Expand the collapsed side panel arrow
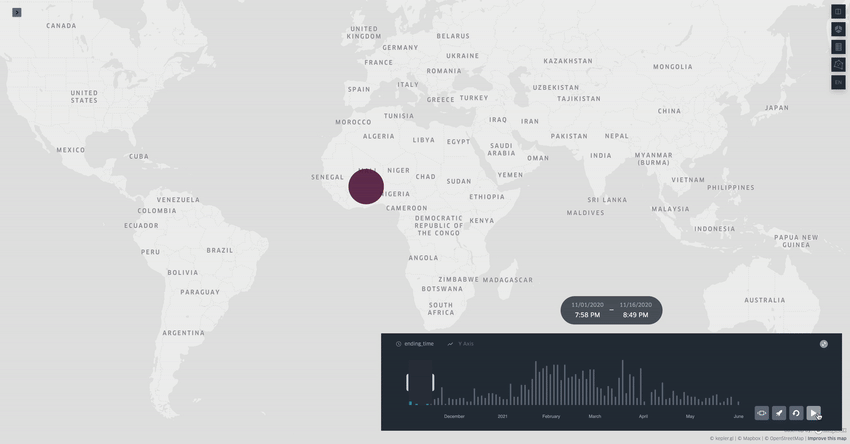Viewport: 850px width, 444px height. (x=17, y=12)
